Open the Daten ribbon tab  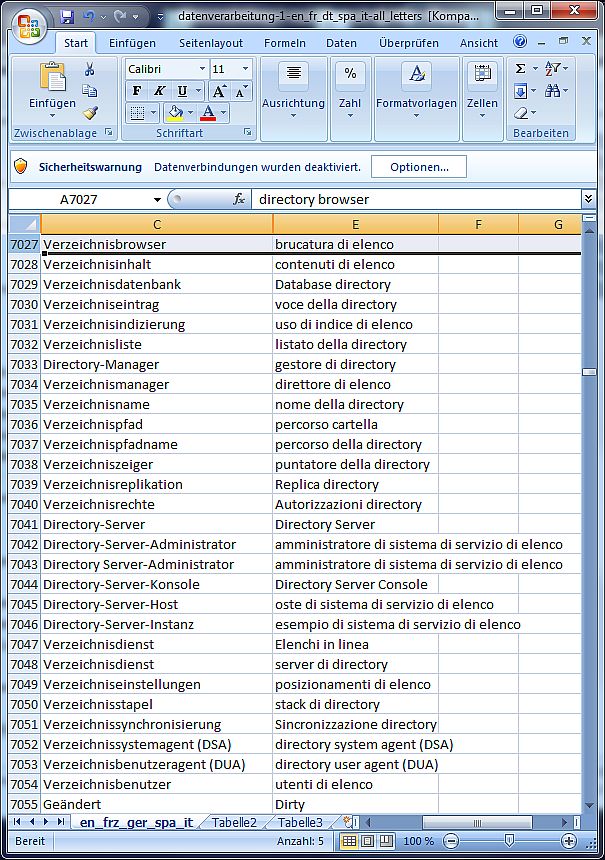click(341, 43)
